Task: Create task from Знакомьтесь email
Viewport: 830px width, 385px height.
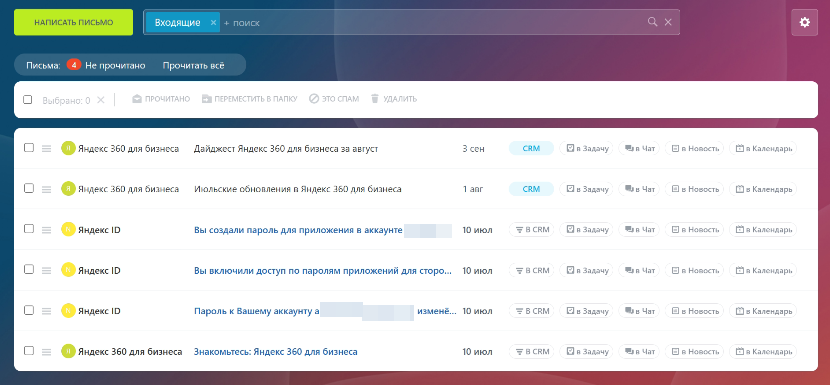Action: coord(587,352)
